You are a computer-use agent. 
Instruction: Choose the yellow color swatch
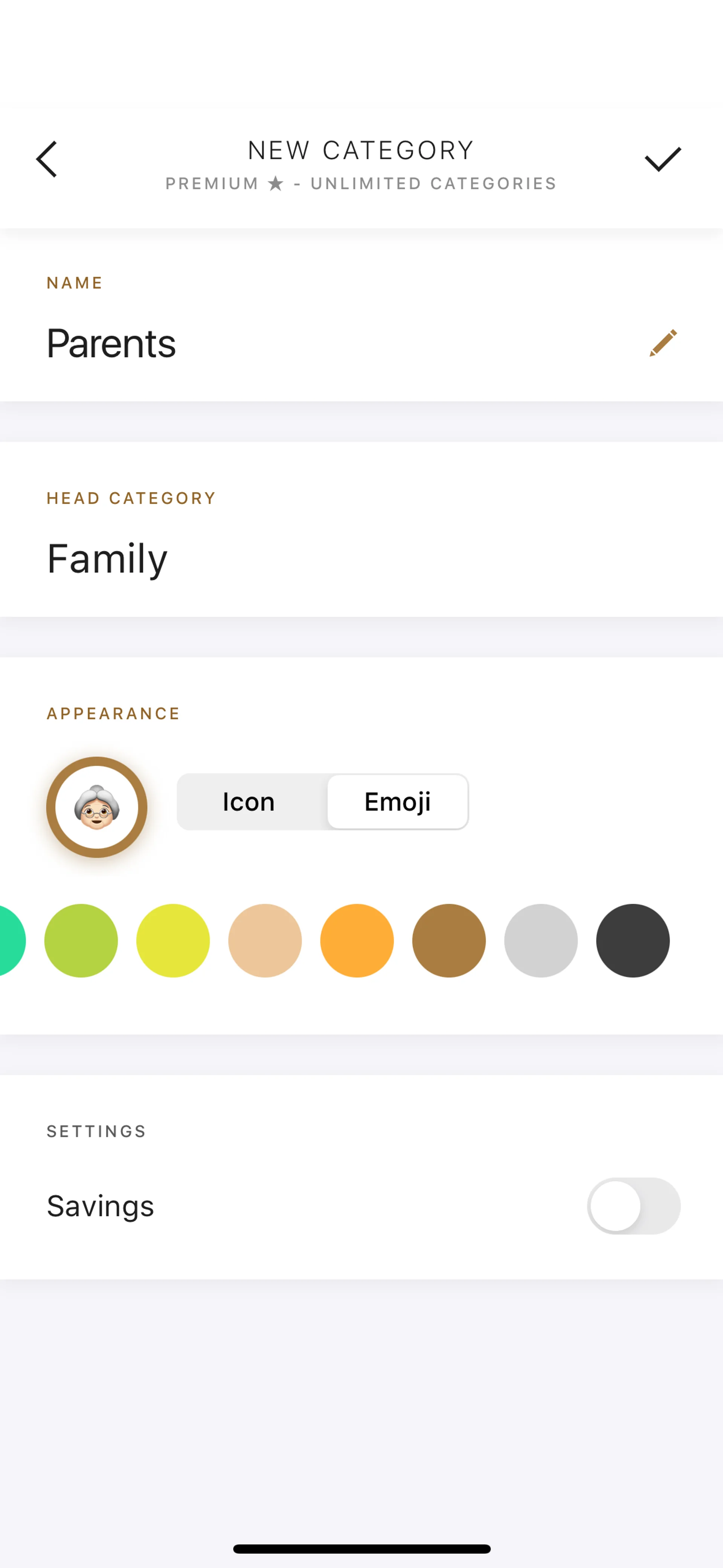[173, 940]
